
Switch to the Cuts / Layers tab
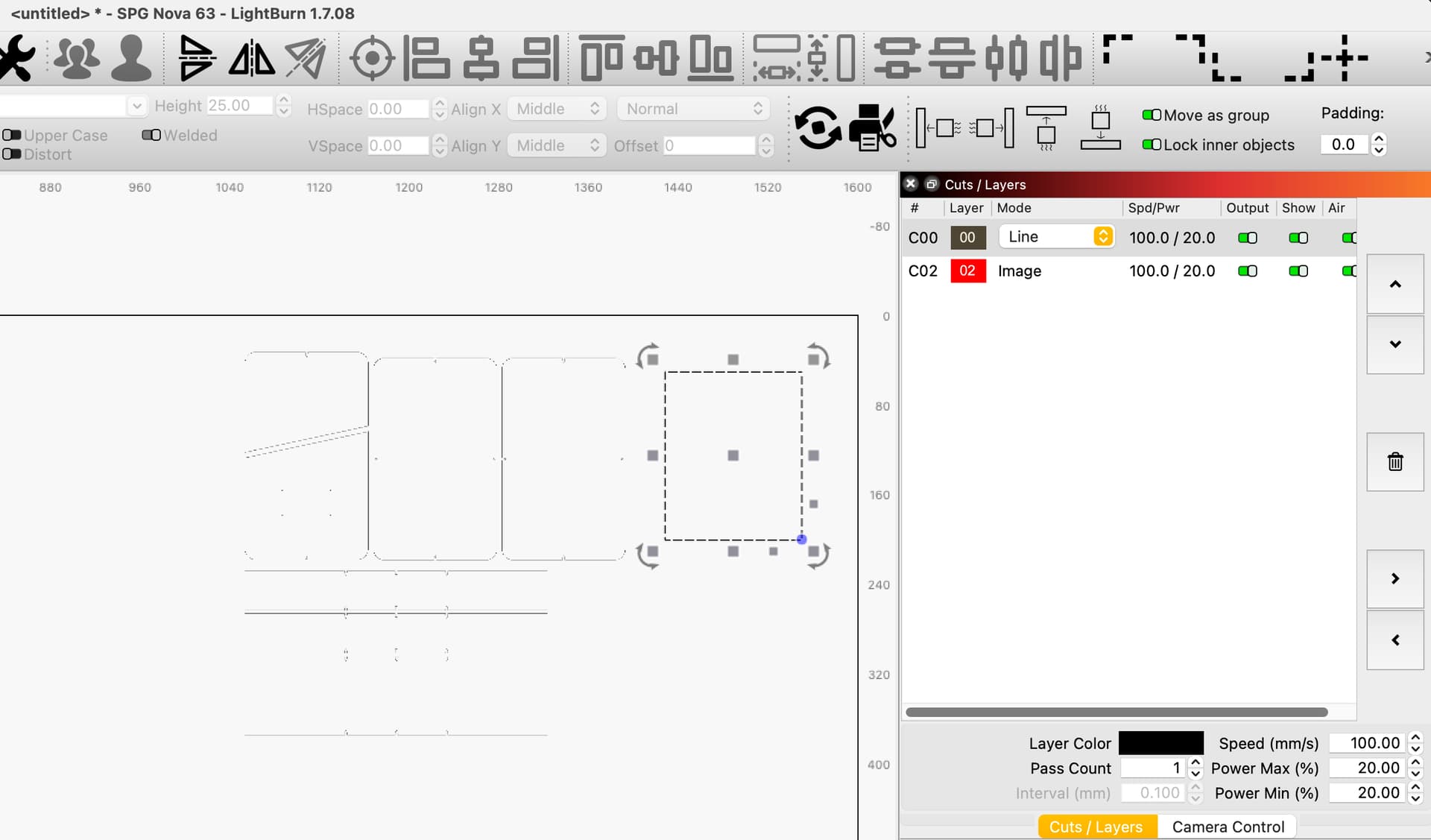coord(1096,827)
